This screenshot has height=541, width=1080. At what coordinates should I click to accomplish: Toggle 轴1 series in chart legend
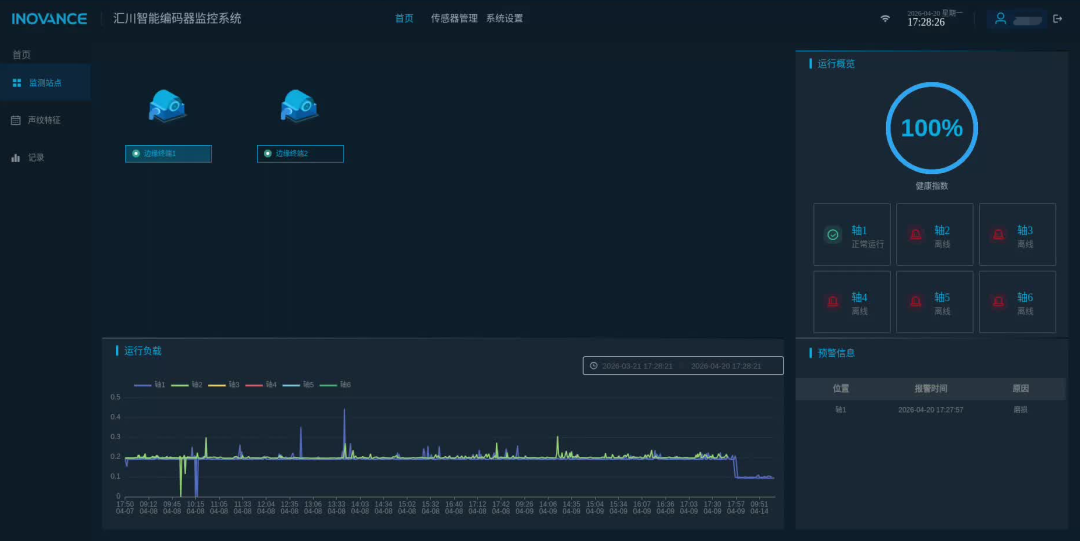pos(150,385)
